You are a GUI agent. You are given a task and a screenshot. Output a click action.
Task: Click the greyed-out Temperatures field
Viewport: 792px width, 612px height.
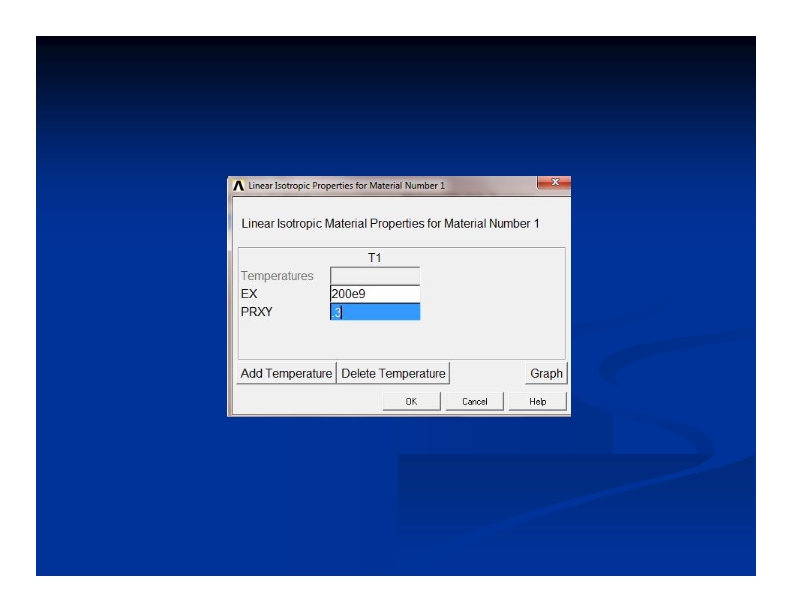375,276
